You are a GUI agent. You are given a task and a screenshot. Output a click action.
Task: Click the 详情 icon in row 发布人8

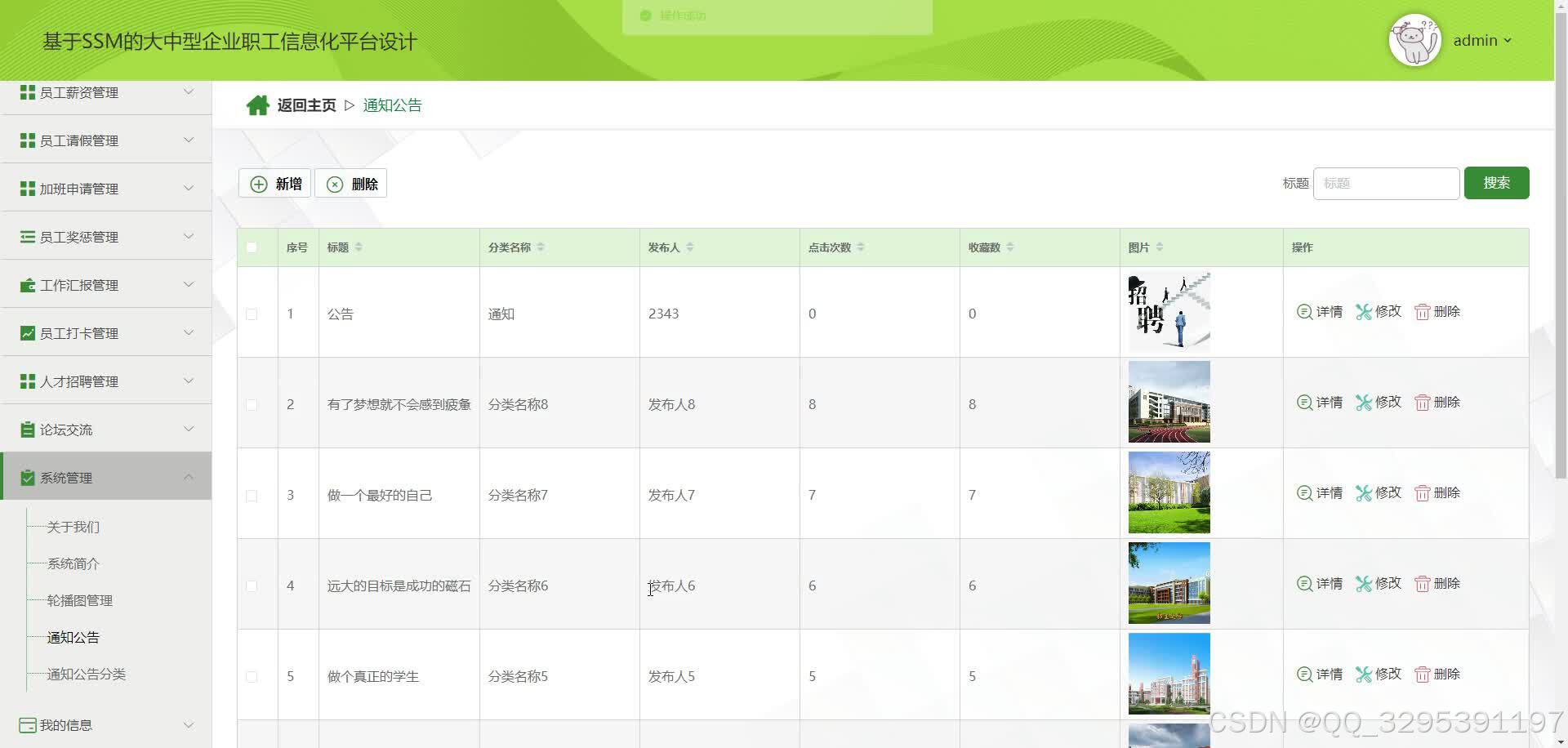click(x=1304, y=403)
